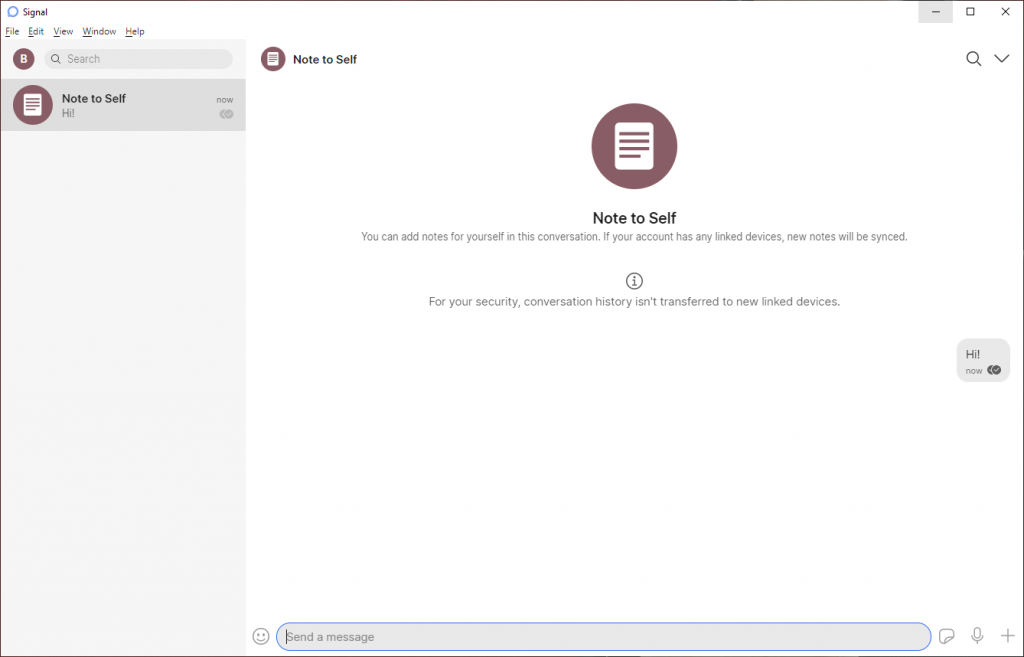This screenshot has width=1024, height=657.
Task: Click the magnifier icon in sidebar search
Action: coord(56,59)
